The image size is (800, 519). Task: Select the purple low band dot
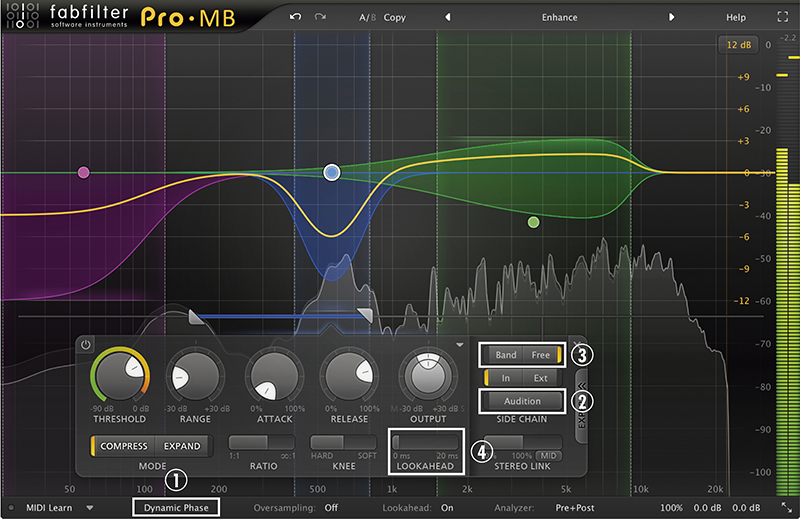[84, 172]
